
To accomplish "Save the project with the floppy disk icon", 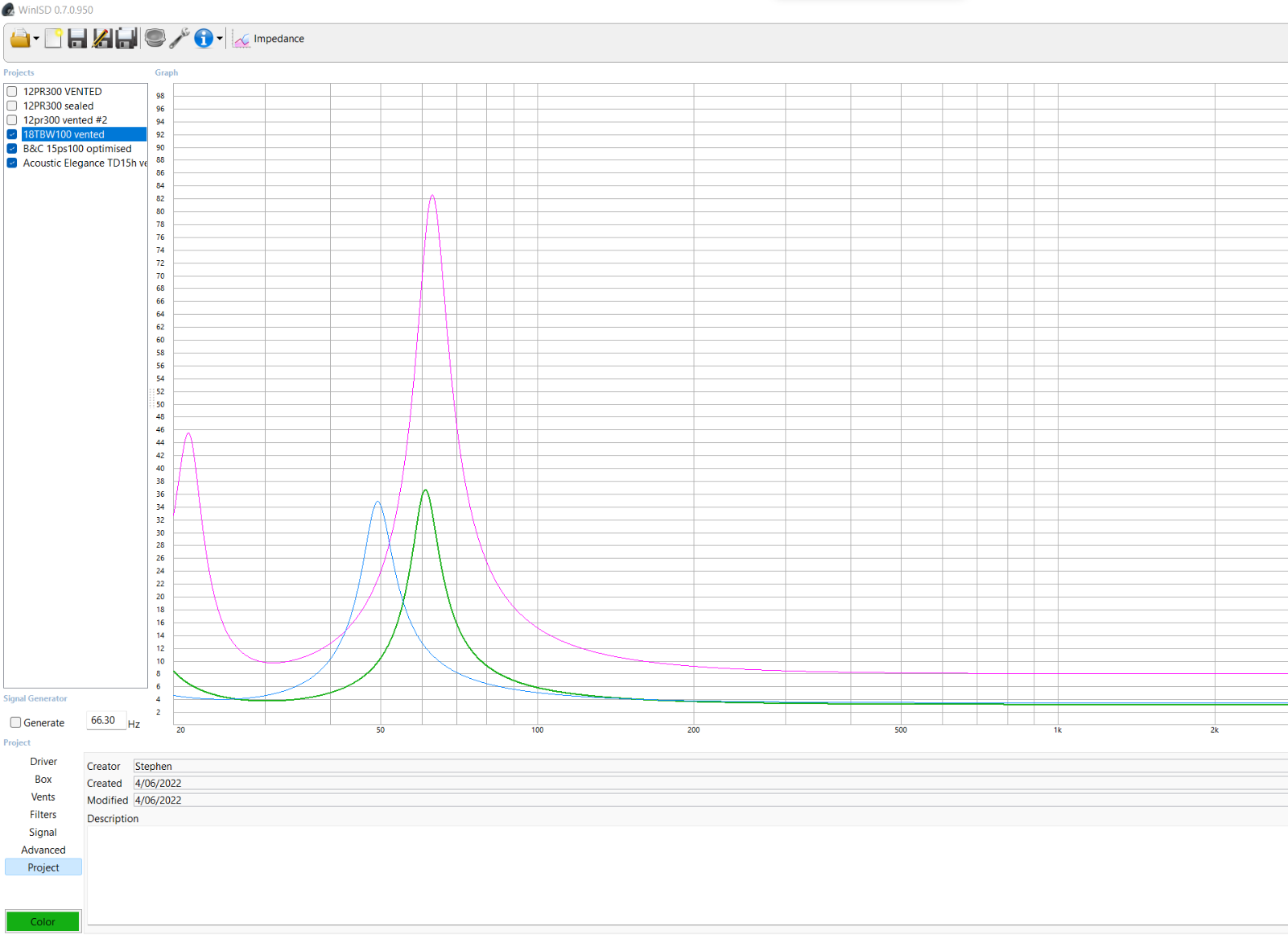I will [77, 38].
